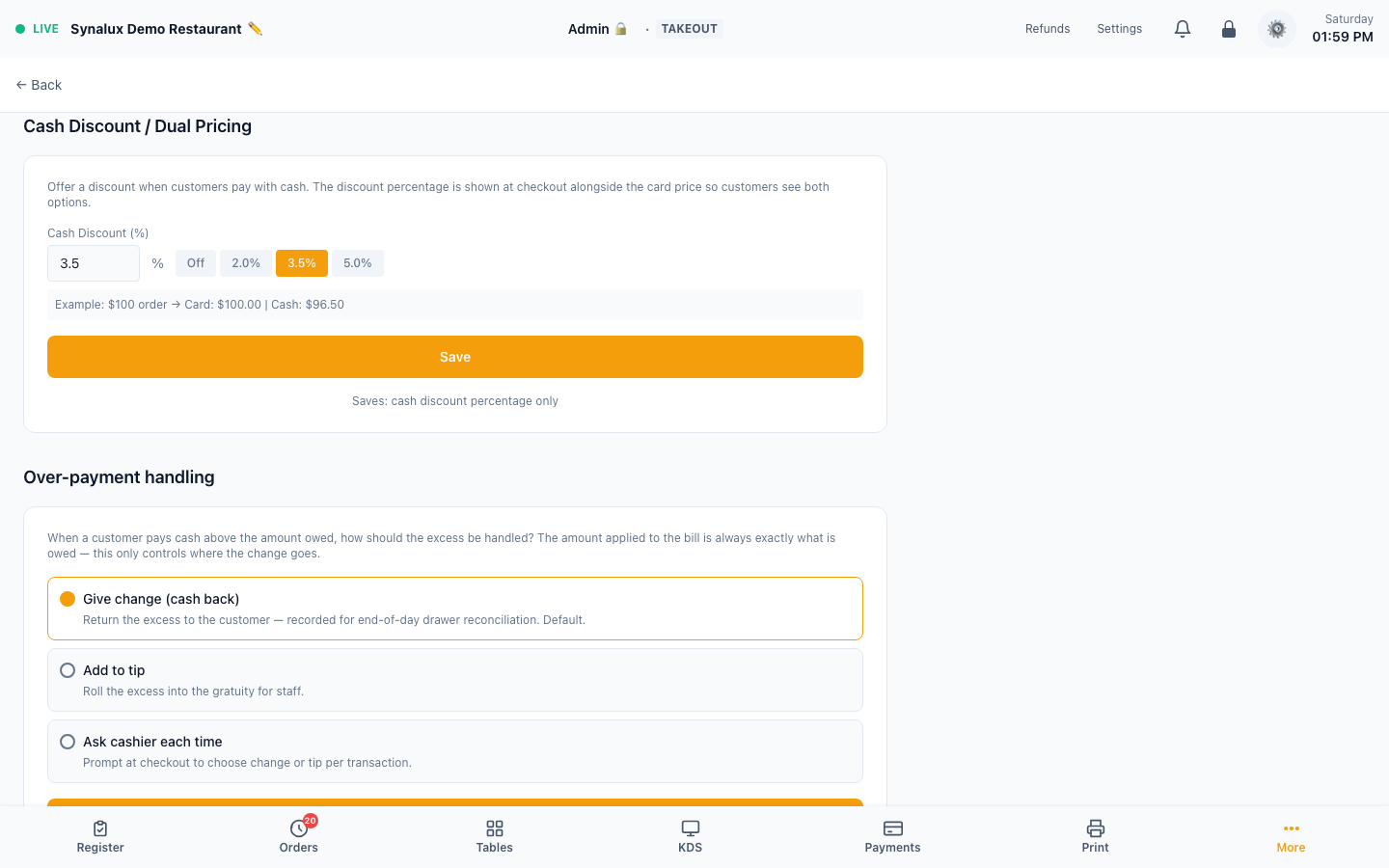Open the Register tab in bottom bar
This screenshot has width=1389, height=868.
click(100, 836)
